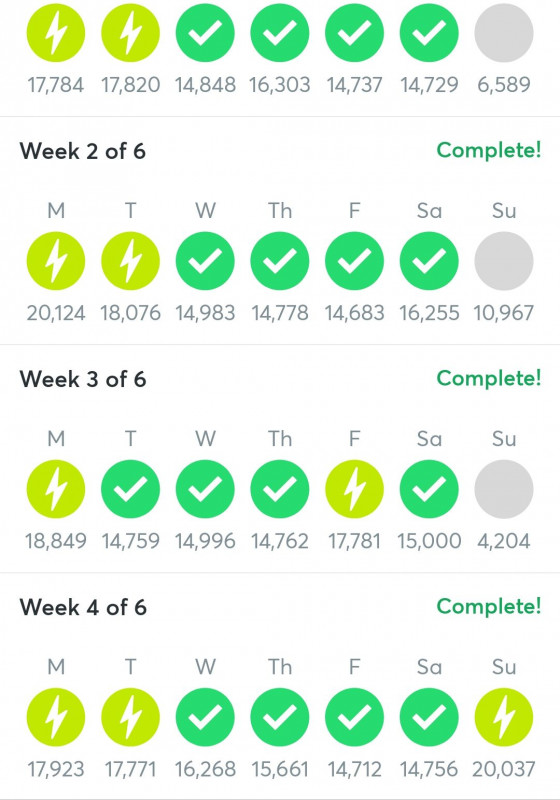Select checkmark circle above 16,303 steps

pos(279,33)
